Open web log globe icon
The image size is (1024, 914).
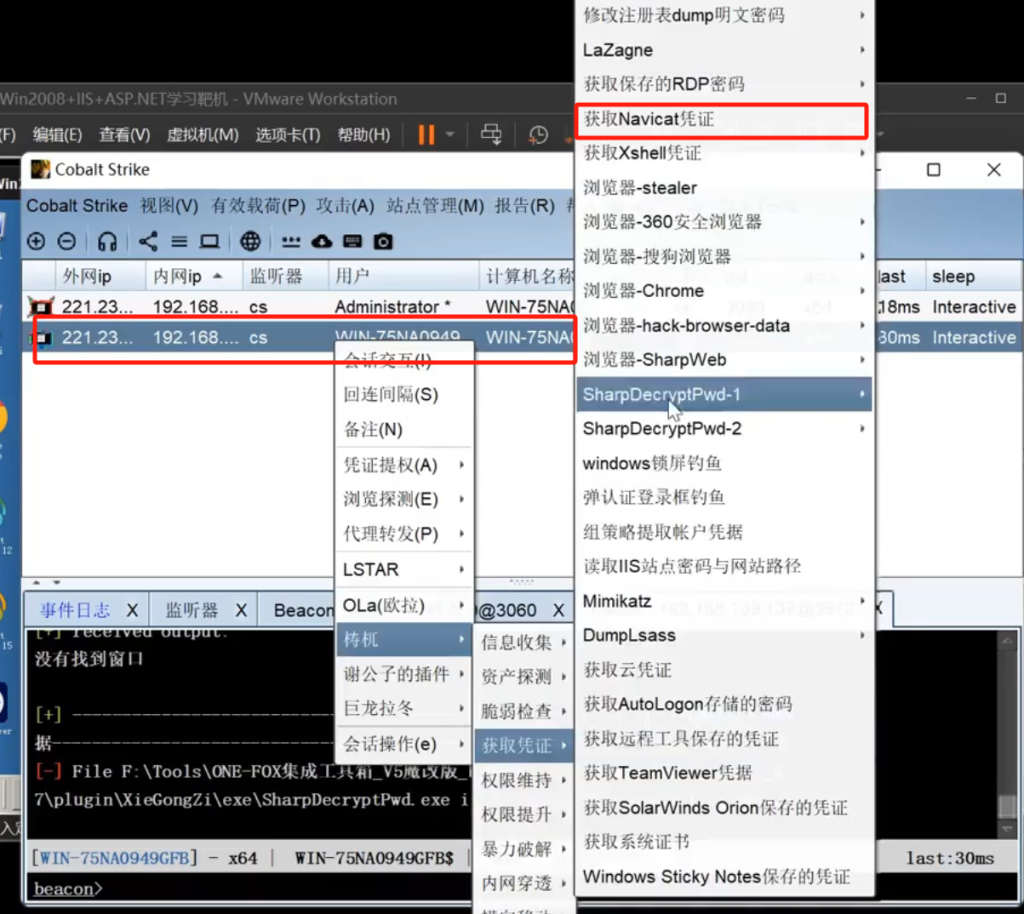pos(250,242)
